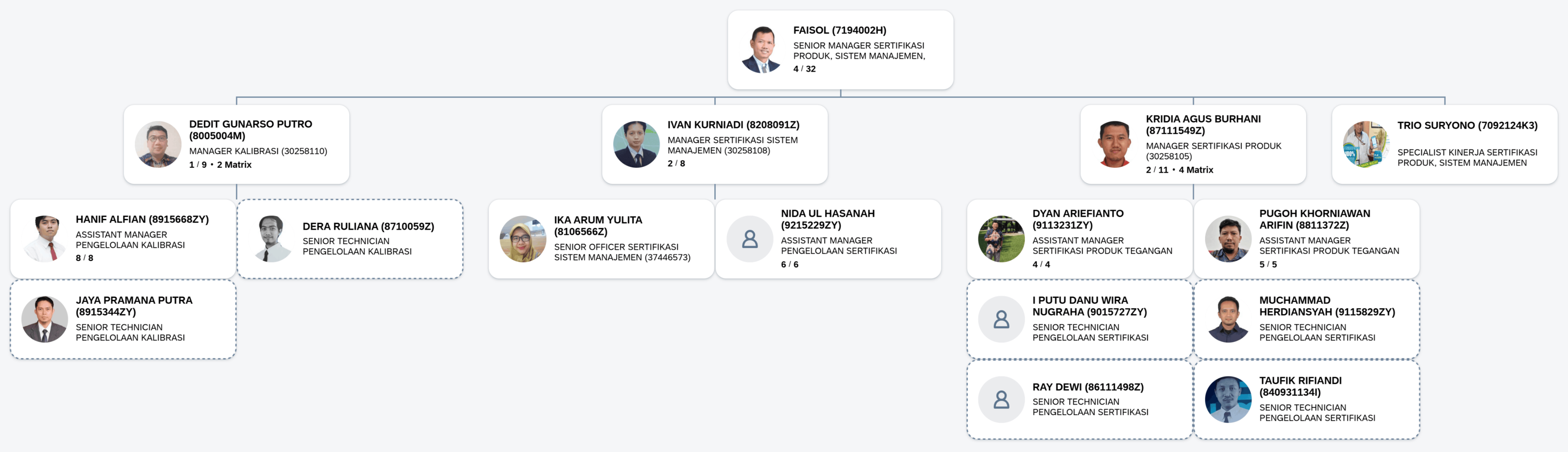Select name HANIF ALFIAN (8915668ZY)
1568x452 pixels.
(142, 219)
